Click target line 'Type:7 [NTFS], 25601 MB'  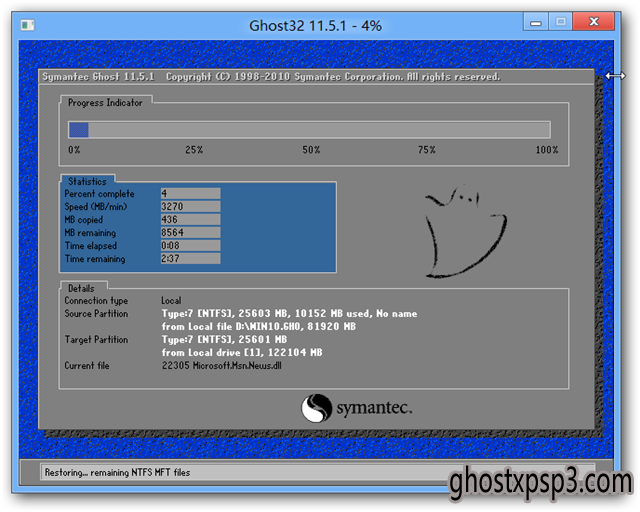[224, 340]
